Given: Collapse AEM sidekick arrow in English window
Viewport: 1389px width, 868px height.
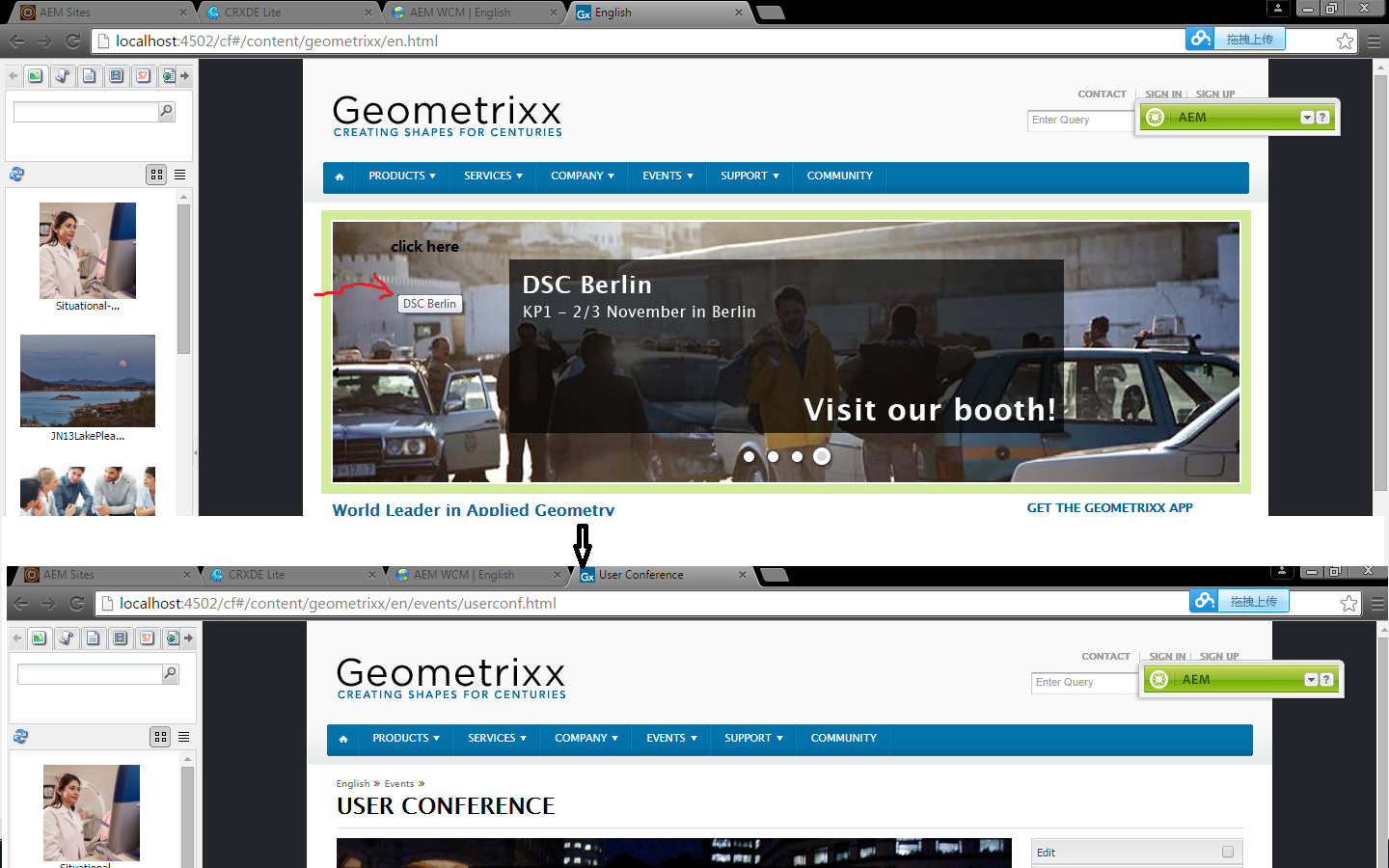Looking at the screenshot, I should click(1307, 118).
